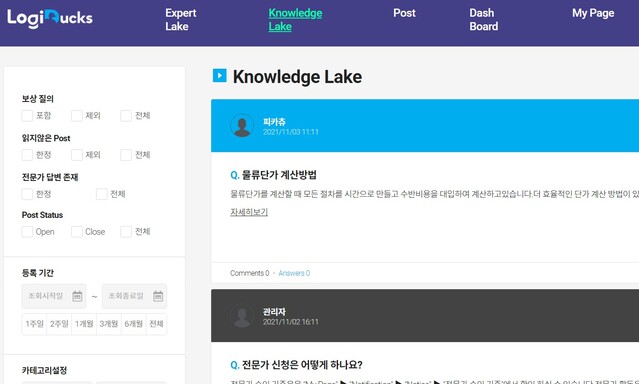
Task: Select the 전체 period button
Action: coord(156,324)
